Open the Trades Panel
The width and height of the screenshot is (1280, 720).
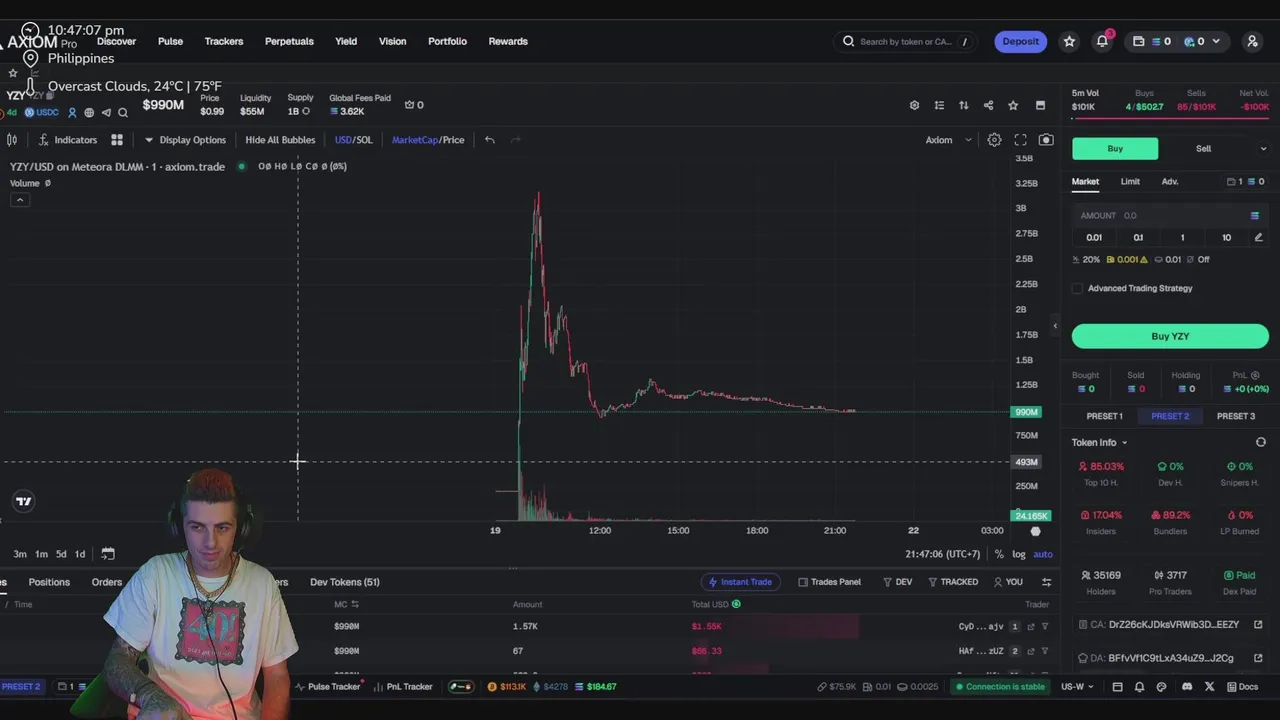pyautogui.click(x=829, y=582)
